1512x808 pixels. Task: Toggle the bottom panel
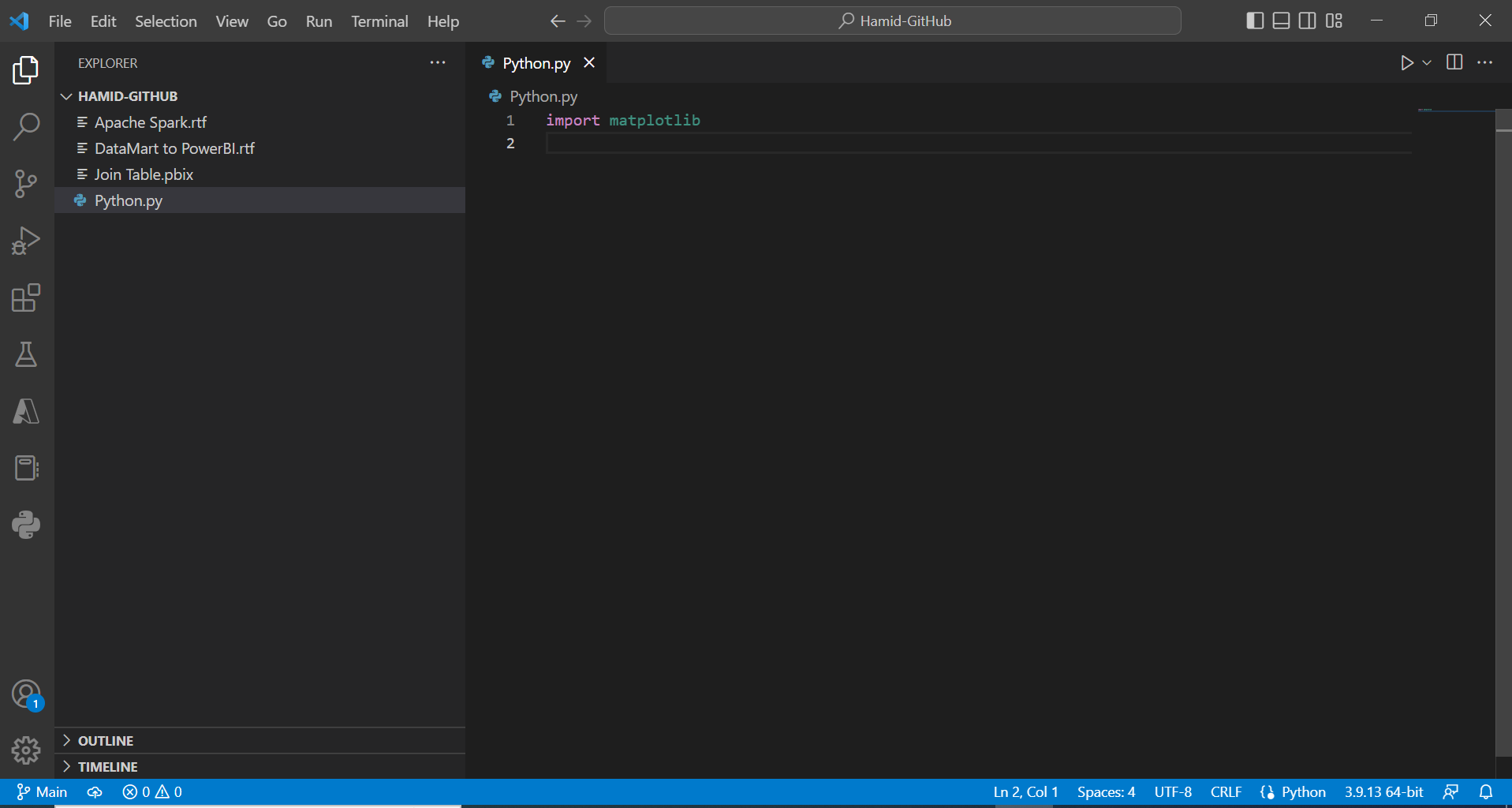point(1282,21)
